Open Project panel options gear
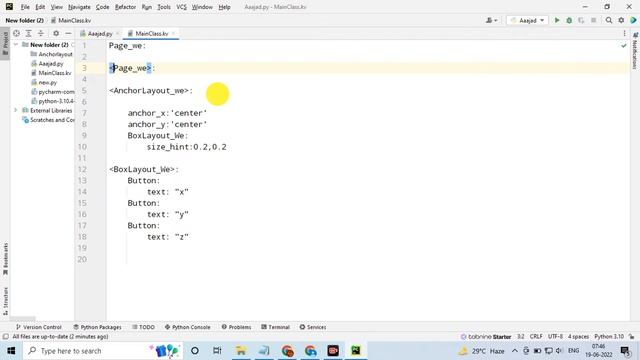 tap(56, 33)
